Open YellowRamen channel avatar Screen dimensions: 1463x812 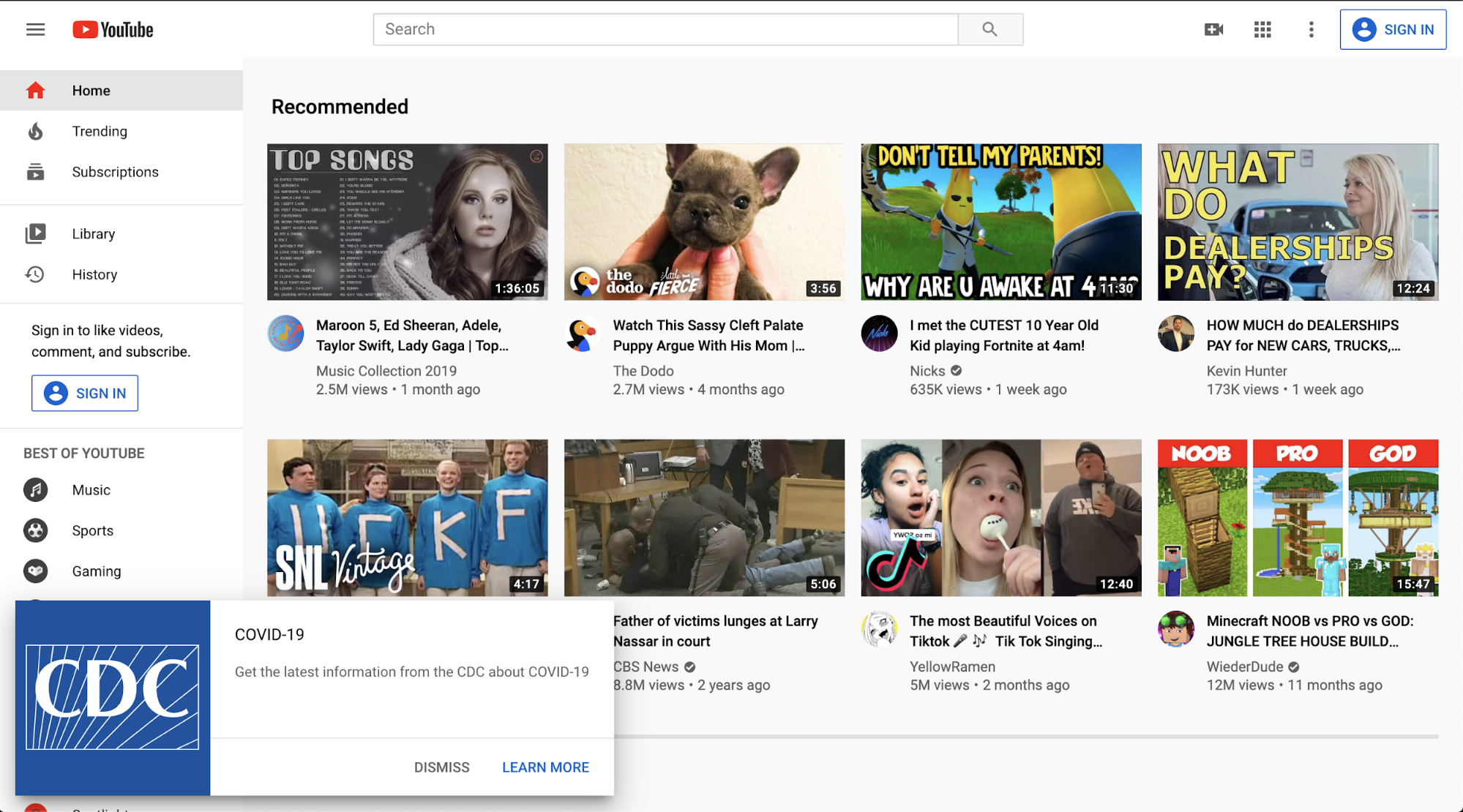pos(879,629)
